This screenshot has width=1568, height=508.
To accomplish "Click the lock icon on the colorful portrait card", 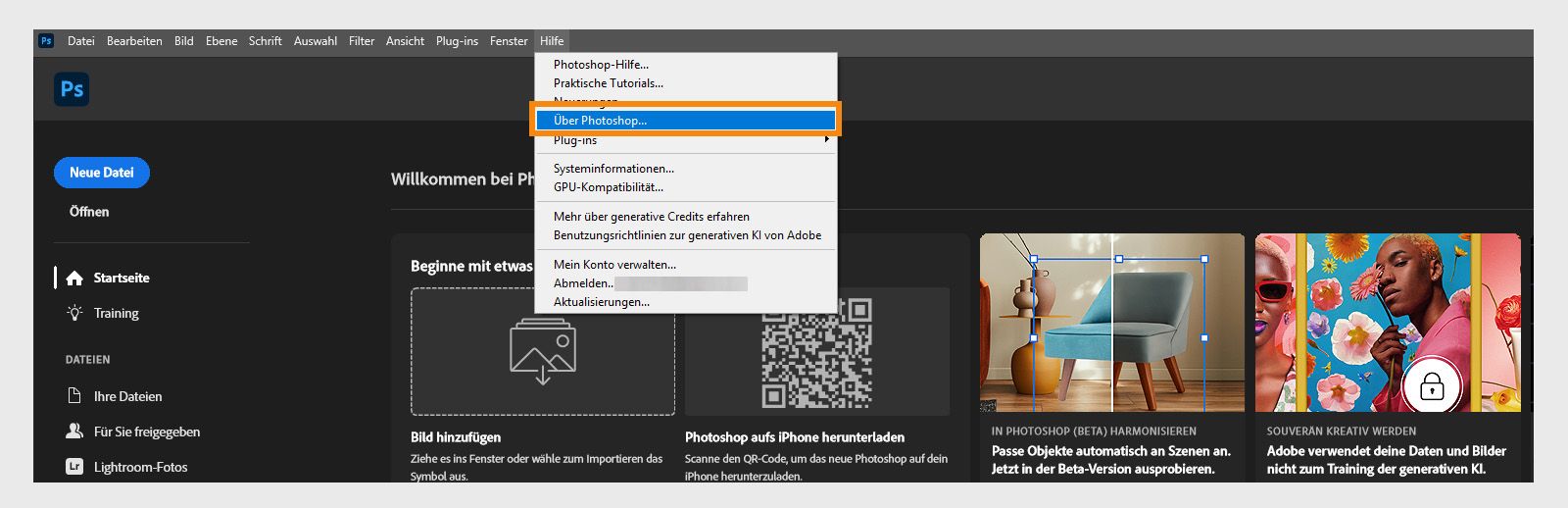I will (1432, 386).
